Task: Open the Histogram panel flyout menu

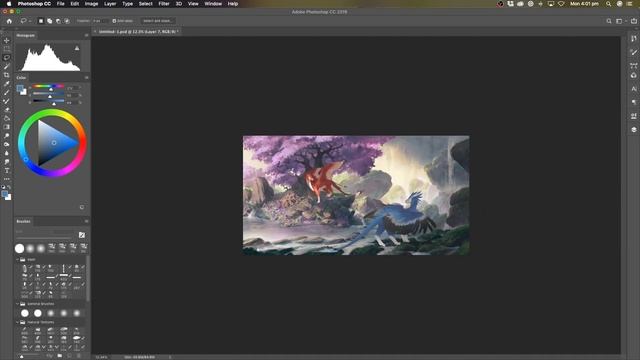Action: pyautogui.click(x=86, y=36)
